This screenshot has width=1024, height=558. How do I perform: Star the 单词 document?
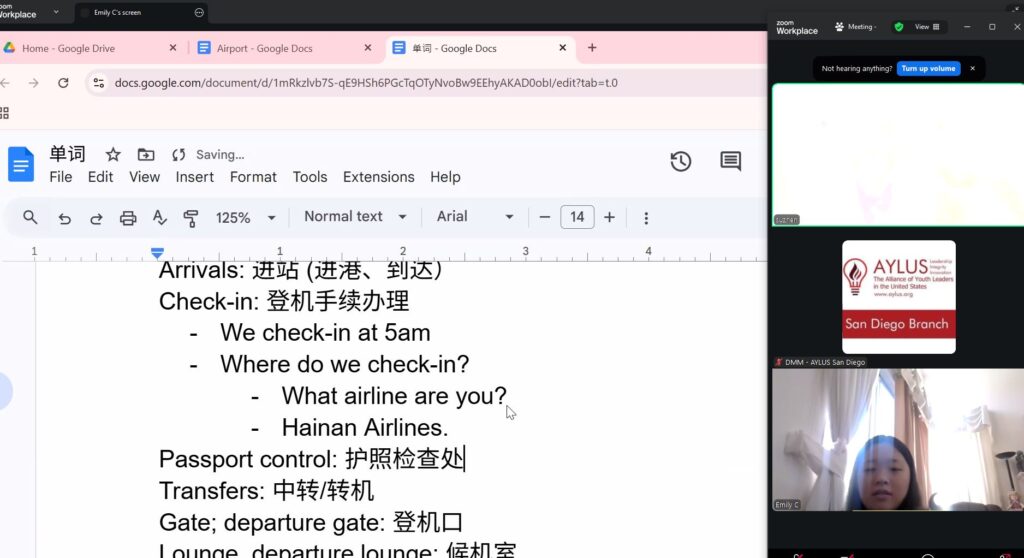tap(113, 155)
